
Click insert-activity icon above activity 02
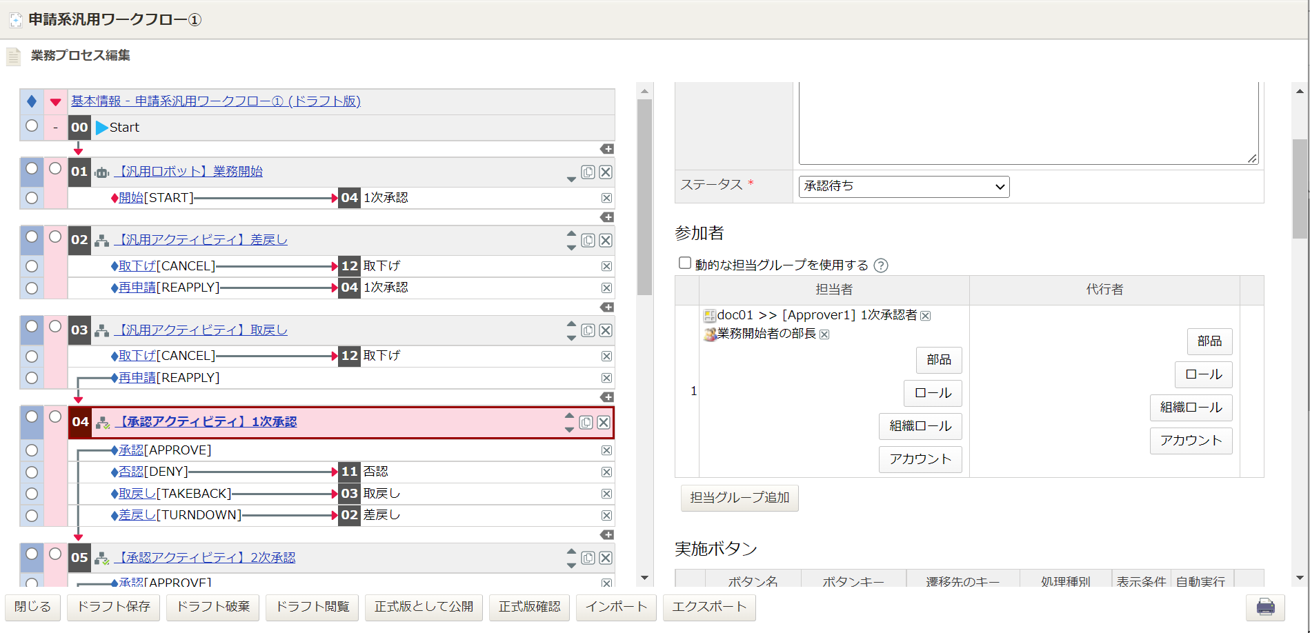click(x=607, y=217)
